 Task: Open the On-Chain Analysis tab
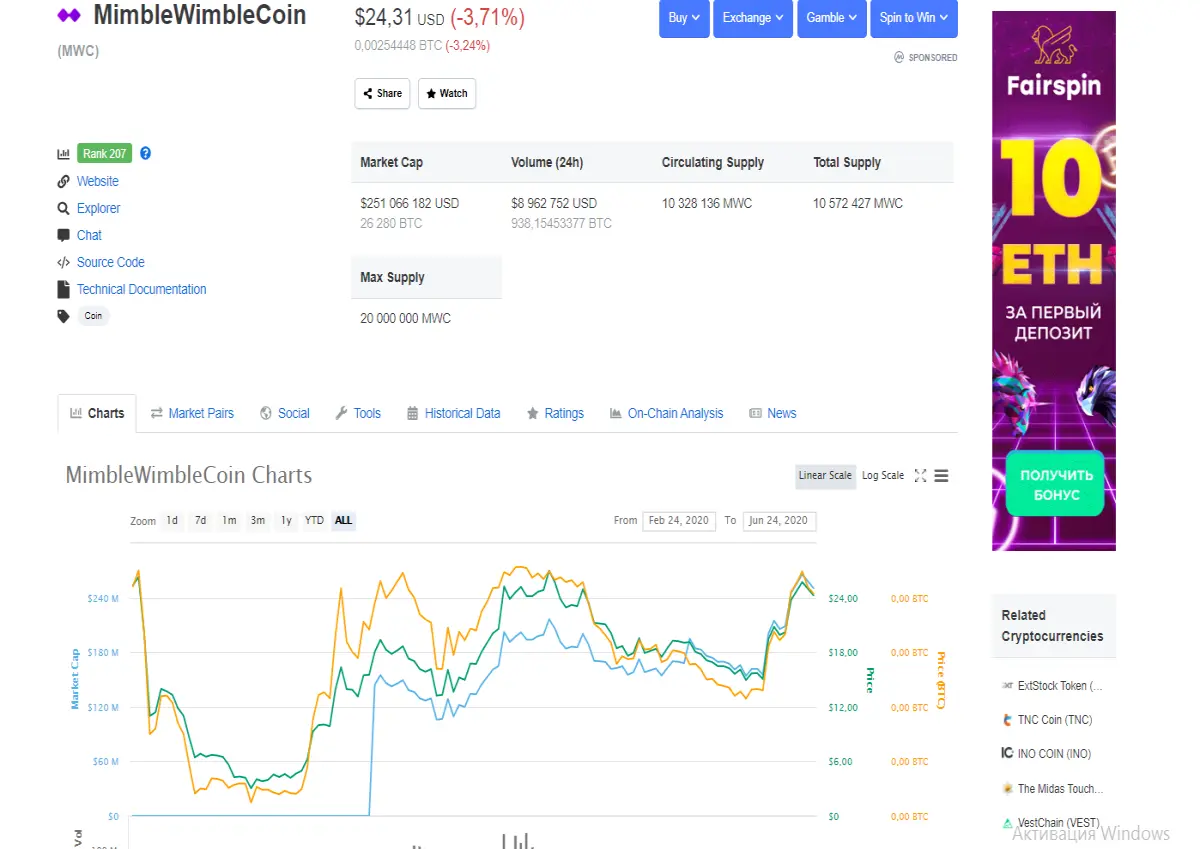click(666, 413)
